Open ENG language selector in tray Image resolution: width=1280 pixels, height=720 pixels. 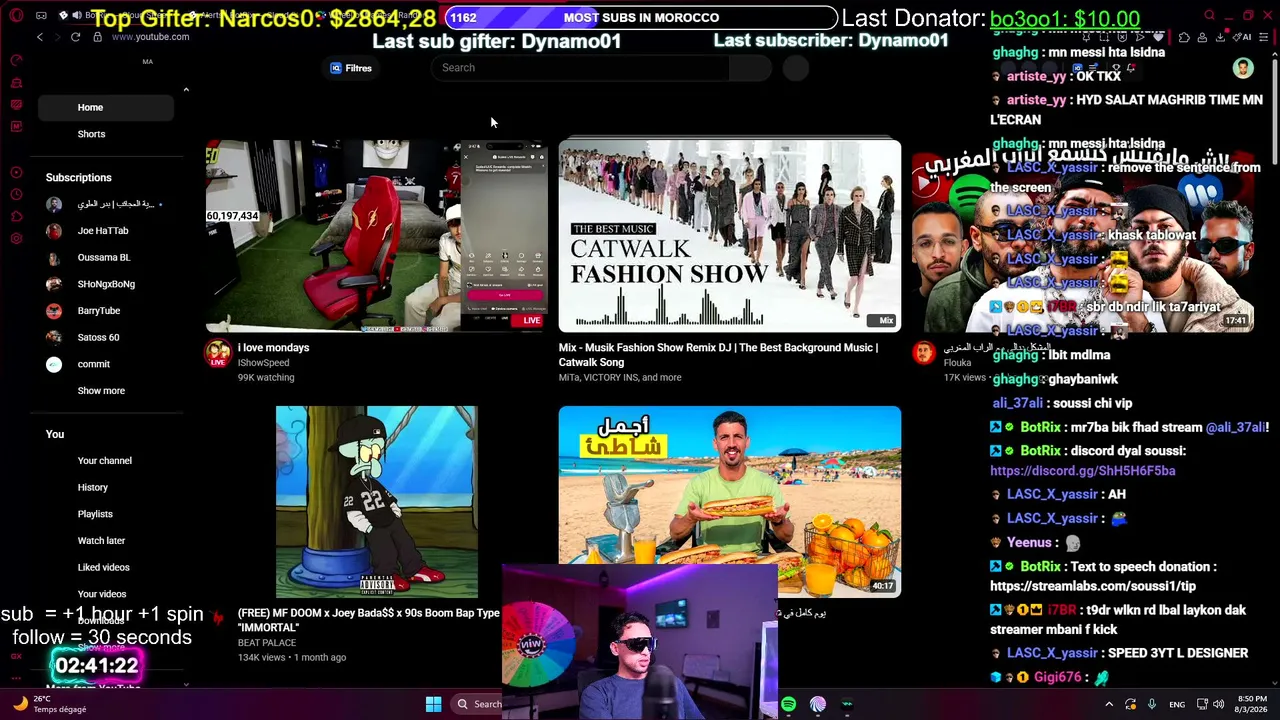tap(1177, 704)
